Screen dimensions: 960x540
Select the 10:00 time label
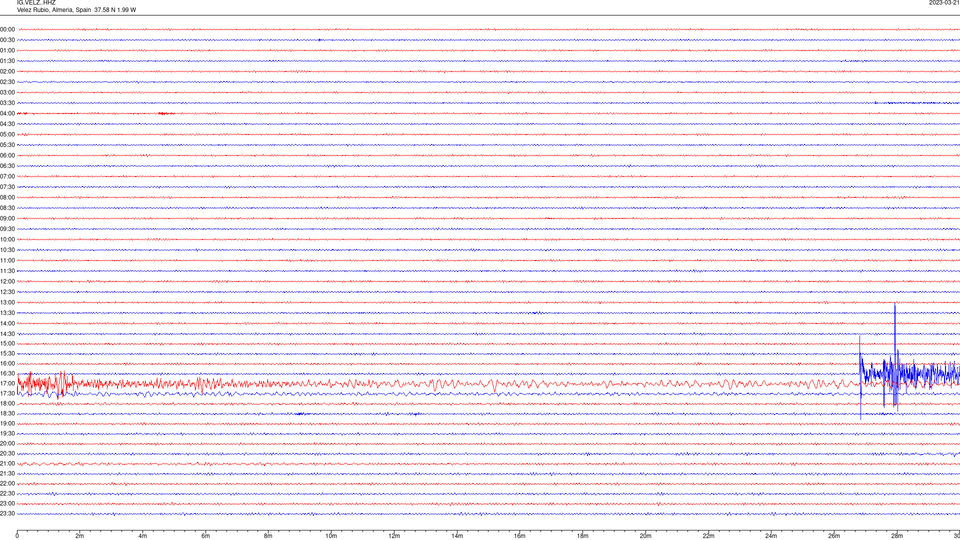pos(7,239)
